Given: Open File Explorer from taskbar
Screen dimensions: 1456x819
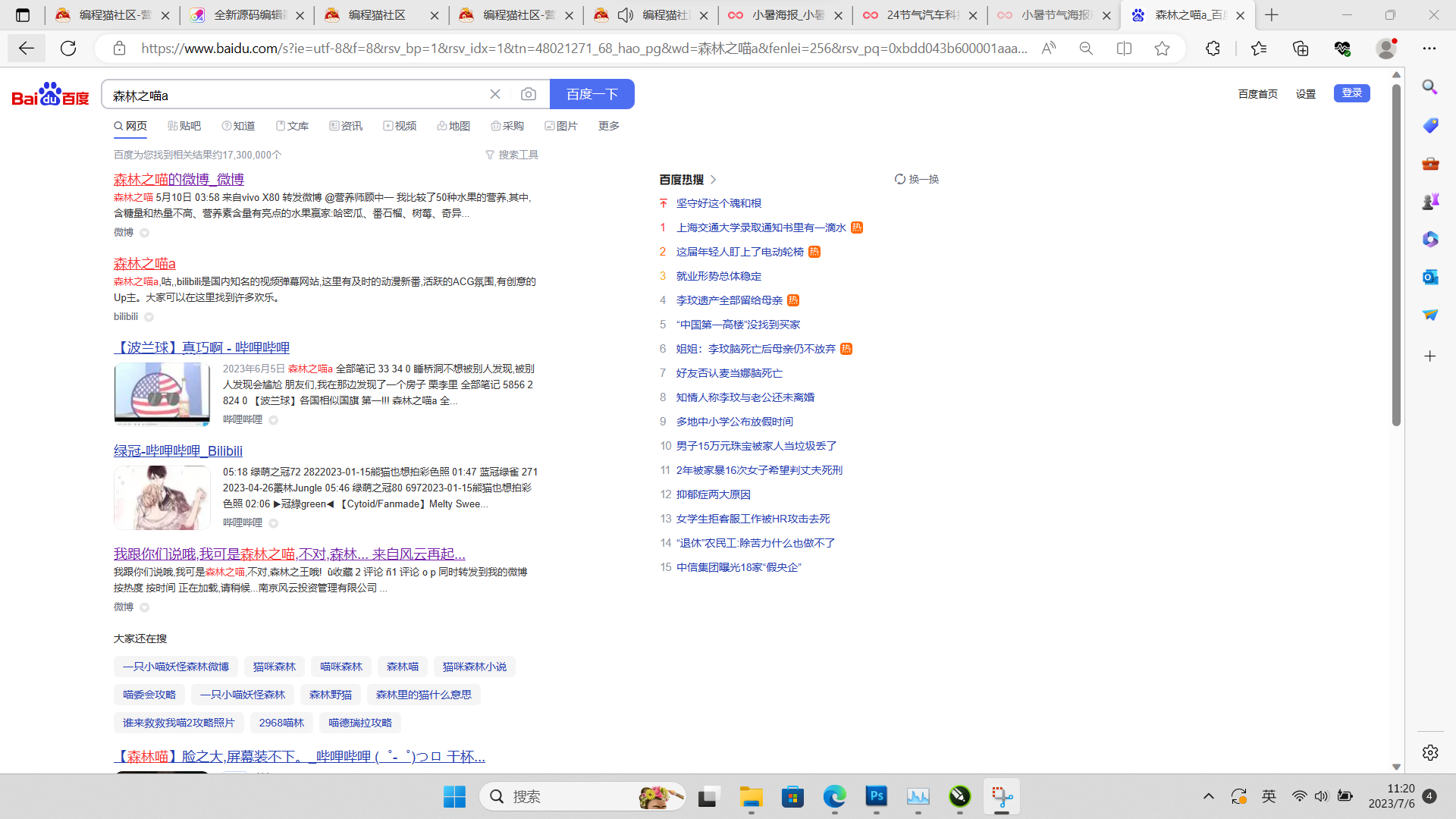Looking at the screenshot, I should (x=751, y=796).
